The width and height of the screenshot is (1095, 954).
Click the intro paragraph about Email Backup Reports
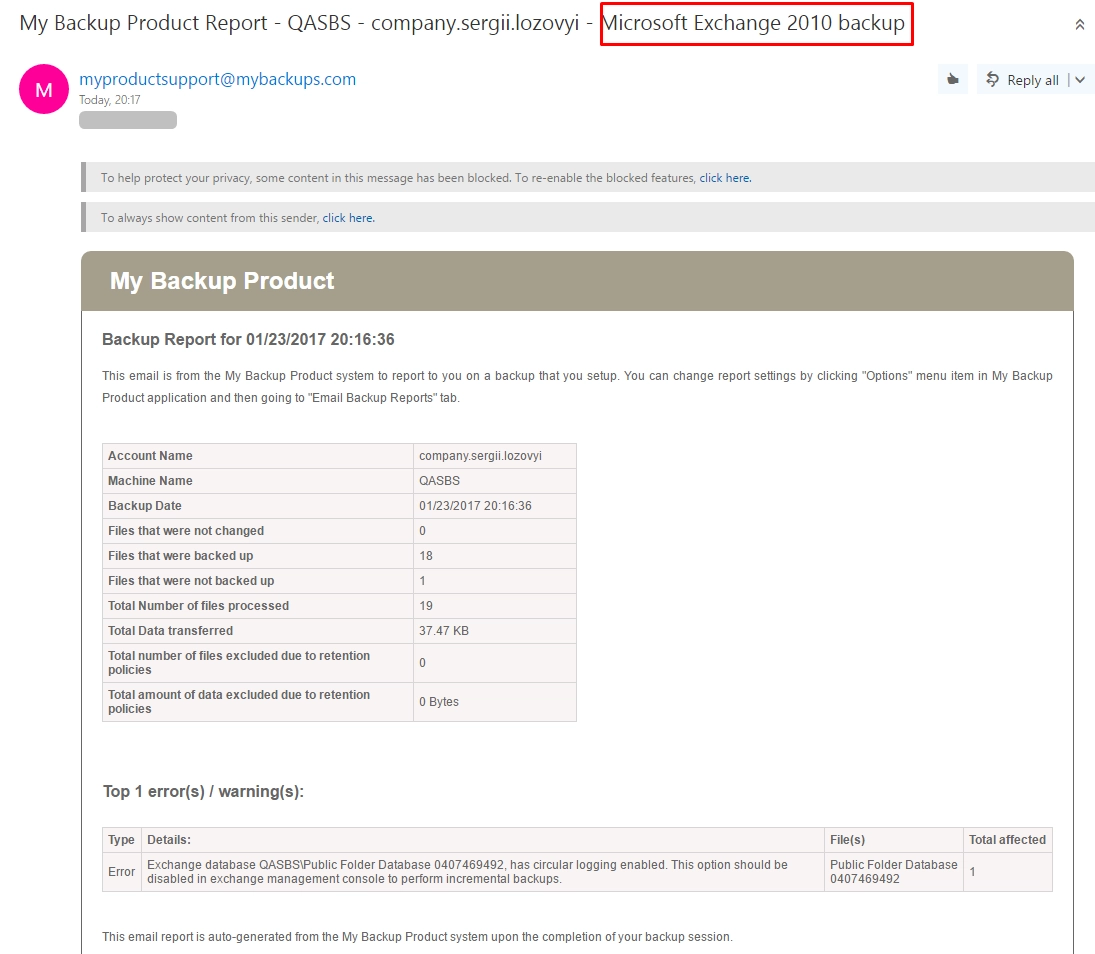pyautogui.click(x=577, y=387)
